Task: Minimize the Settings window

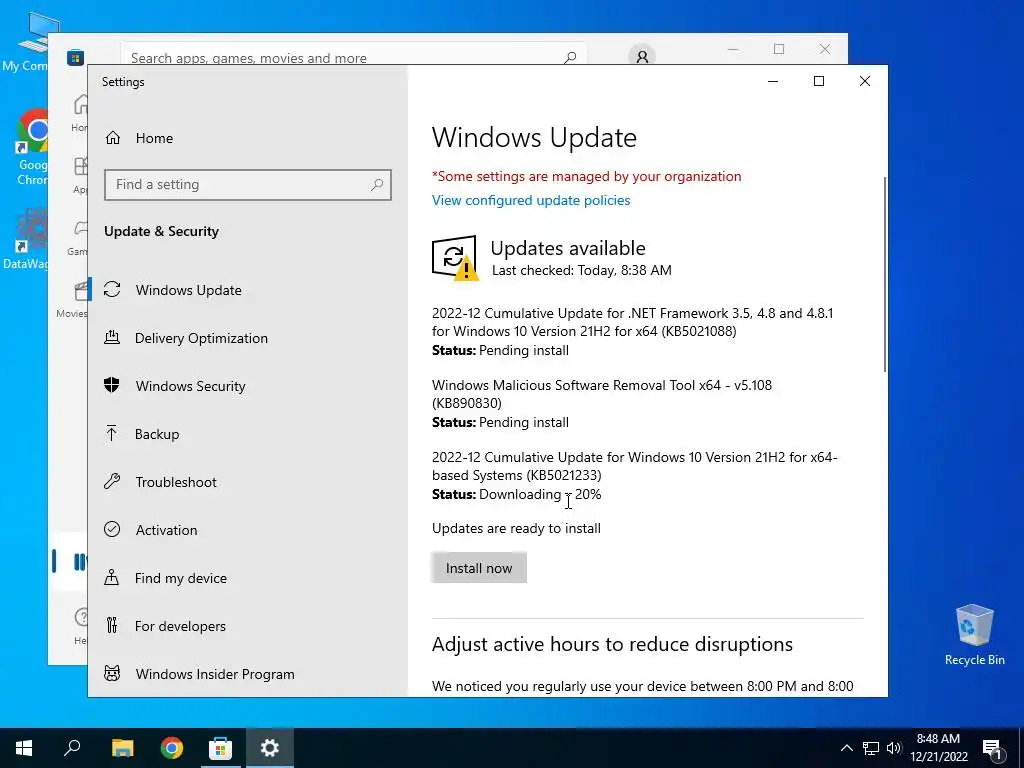Action: point(773,81)
